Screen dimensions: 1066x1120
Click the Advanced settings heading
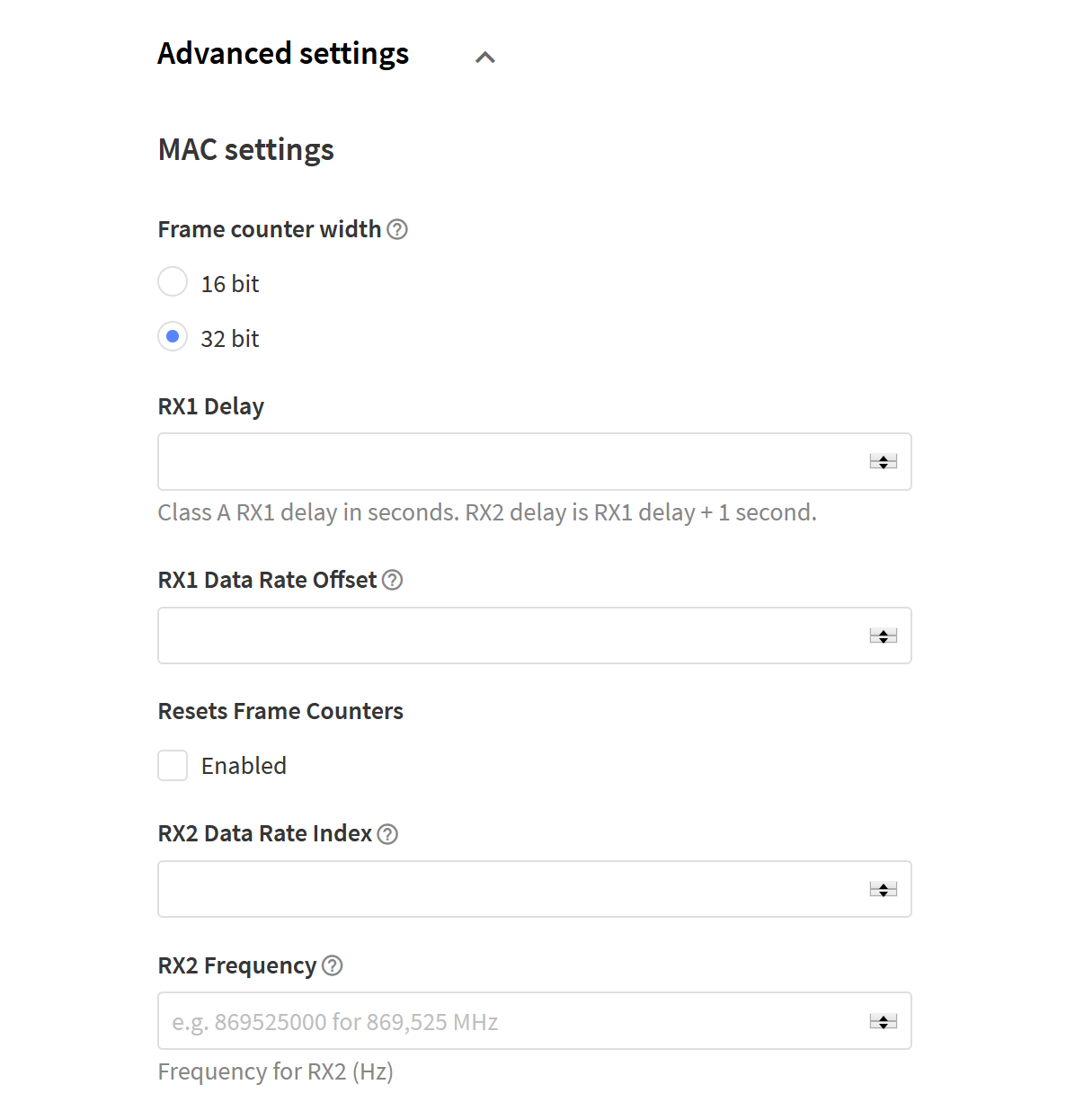point(283,54)
